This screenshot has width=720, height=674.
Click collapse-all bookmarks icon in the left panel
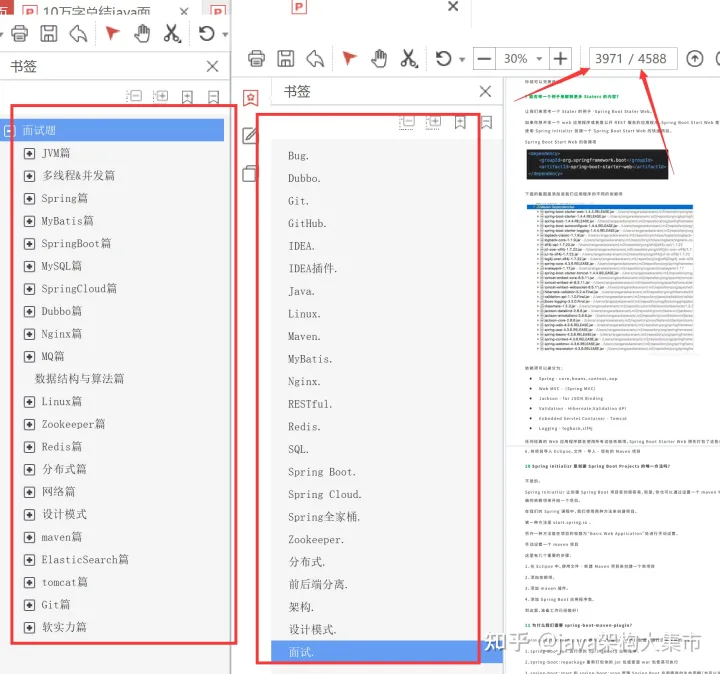pos(135,95)
